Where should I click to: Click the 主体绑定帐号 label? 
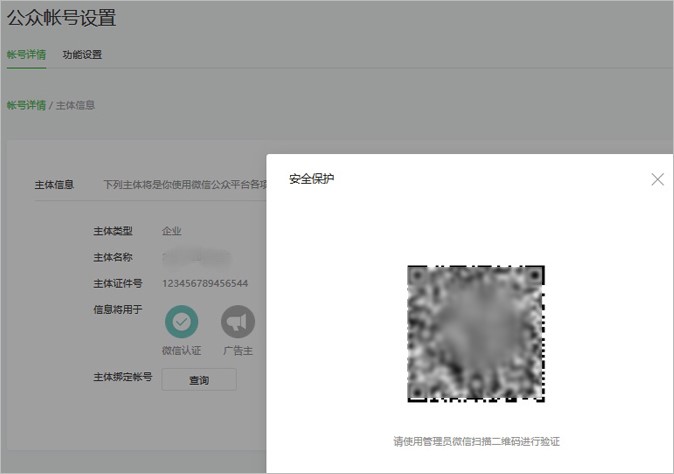pyautogui.click(x=123, y=377)
